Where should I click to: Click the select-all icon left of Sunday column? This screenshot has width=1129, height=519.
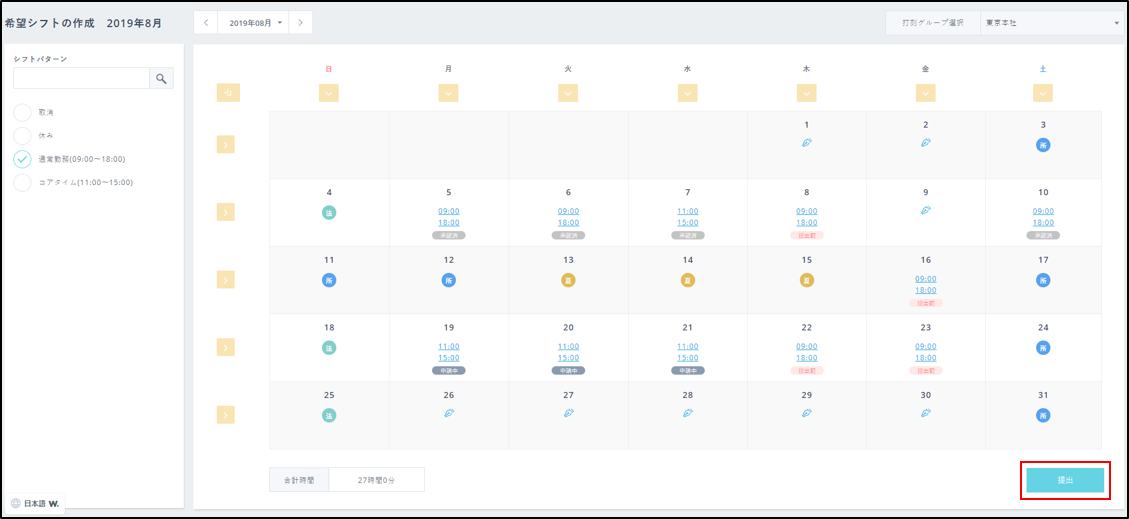pyautogui.click(x=228, y=93)
